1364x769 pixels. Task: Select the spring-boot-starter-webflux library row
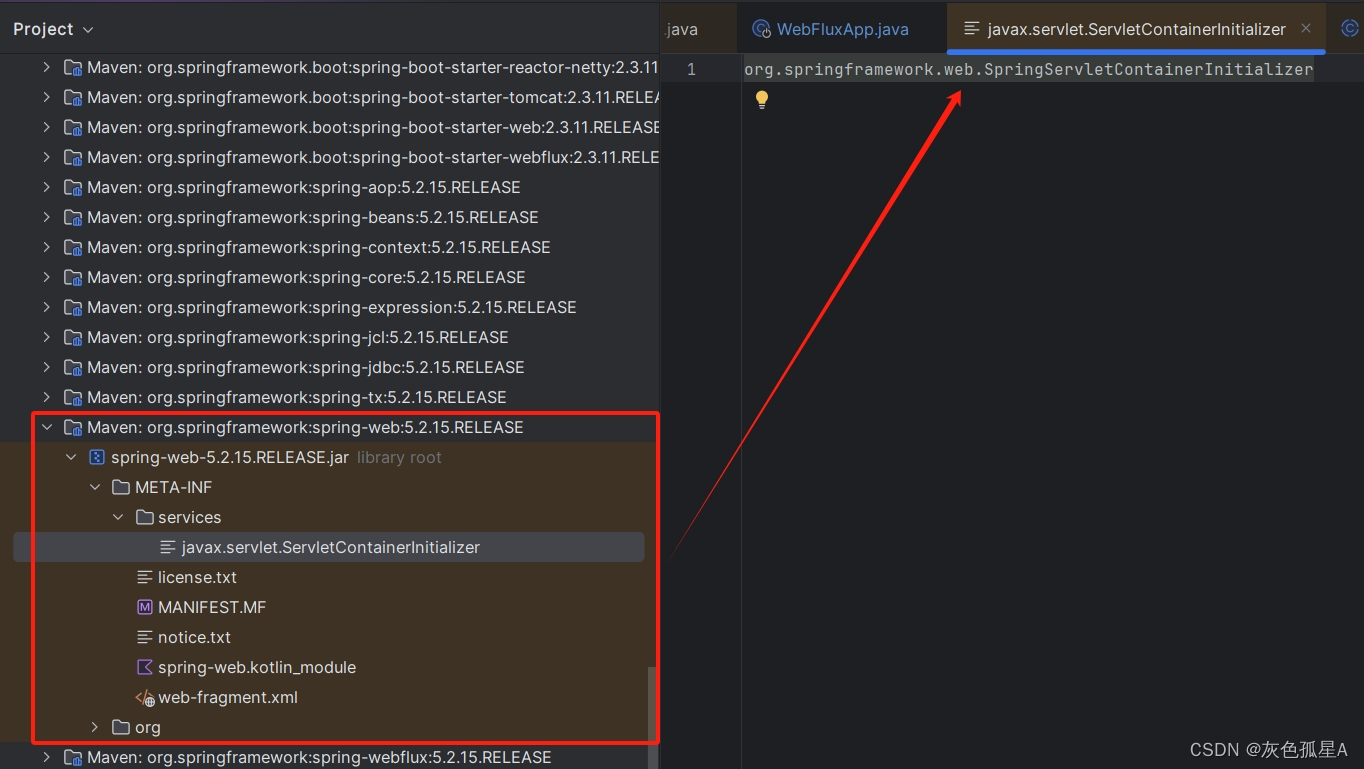(x=329, y=157)
